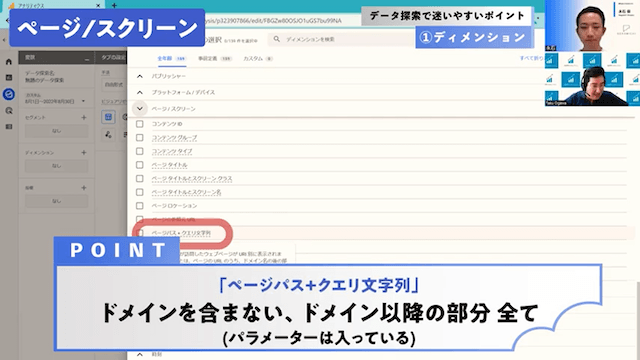Image resolution: width=640 pixels, height=360 pixels.
Task: Collapse the ページ / スクリーン group
Action: pyautogui.click(x=140, y=109)
